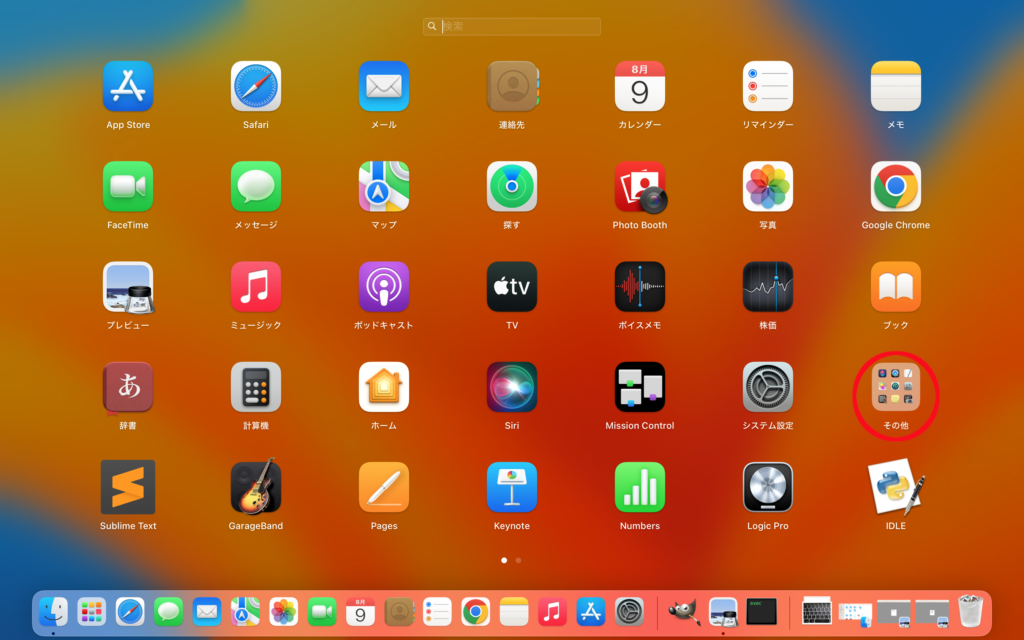Viewport: 1024px width, 640px height.
Task: Open メッセージ in the Launchpad grid
Action: [x=256, y=187]
